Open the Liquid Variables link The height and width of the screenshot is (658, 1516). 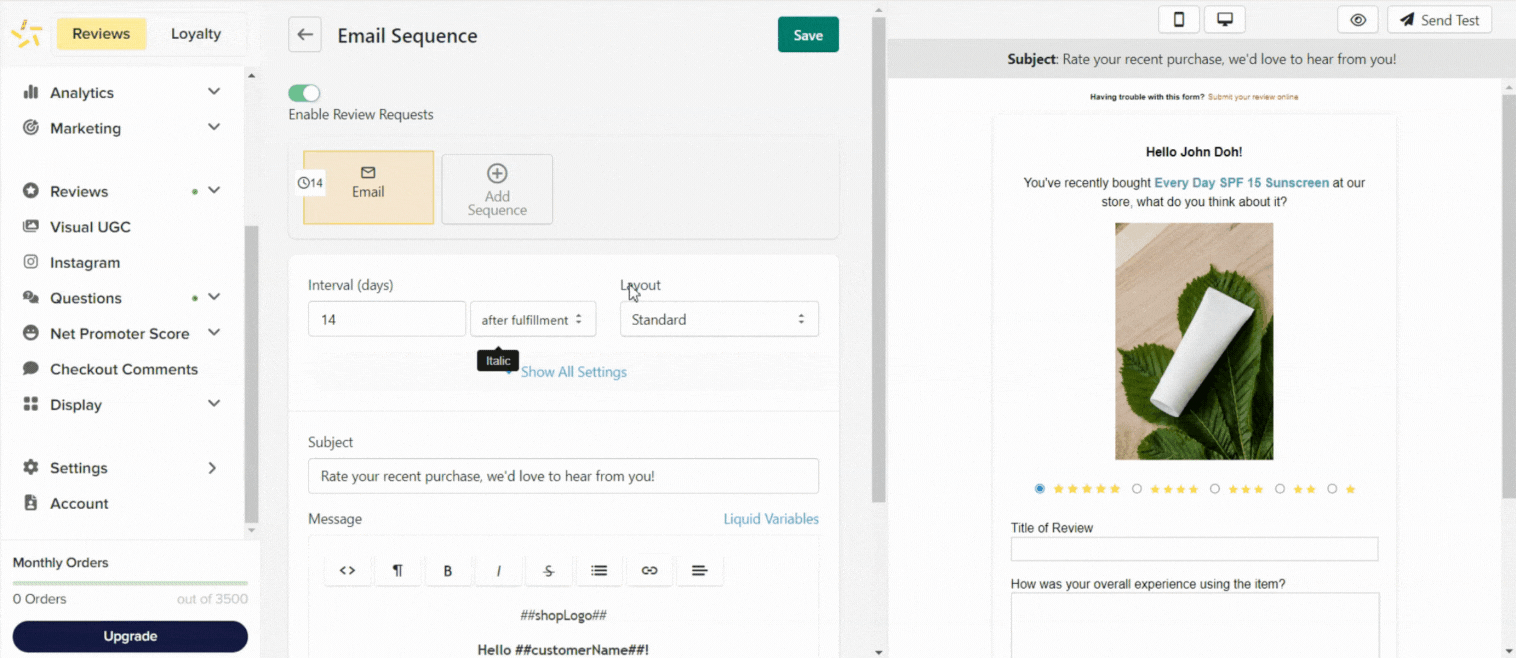770,519
